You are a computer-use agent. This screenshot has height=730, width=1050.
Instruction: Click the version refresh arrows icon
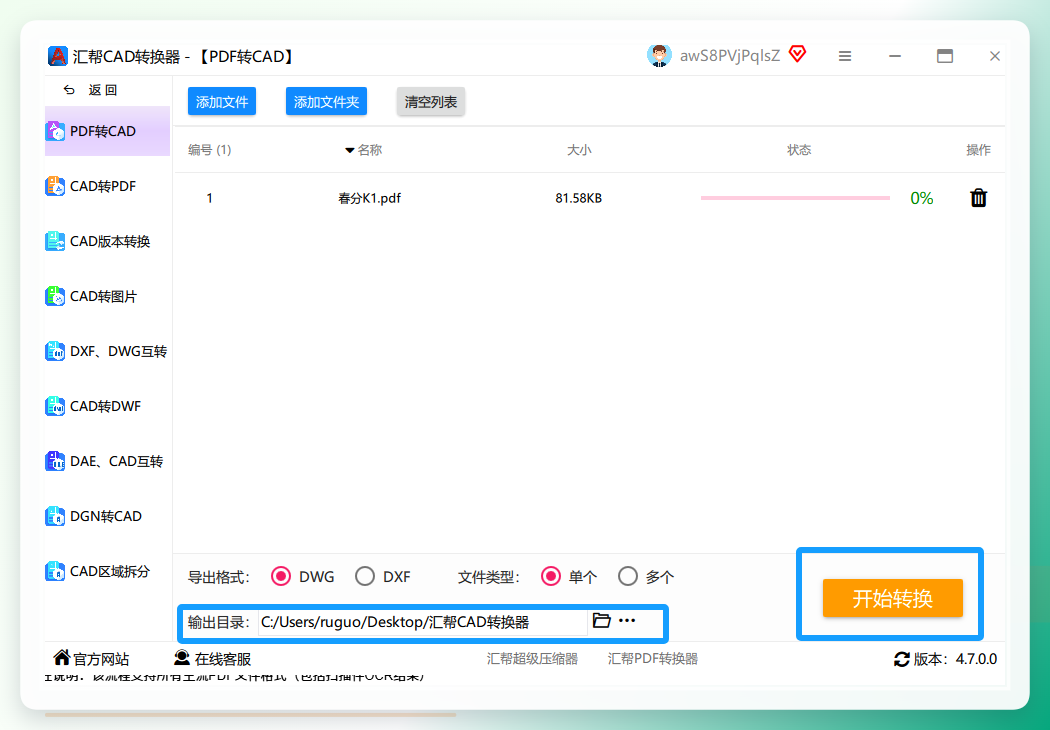tap(901, 659)
